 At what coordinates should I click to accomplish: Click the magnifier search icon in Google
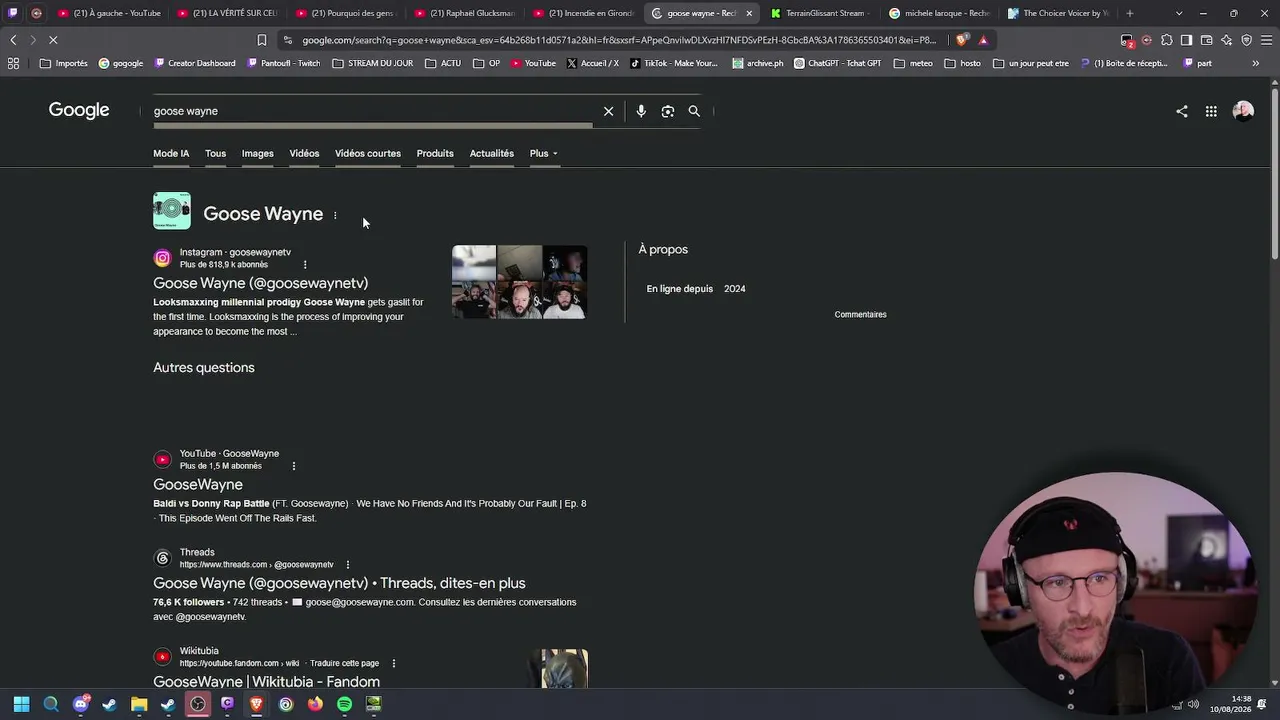click(694, 111)
